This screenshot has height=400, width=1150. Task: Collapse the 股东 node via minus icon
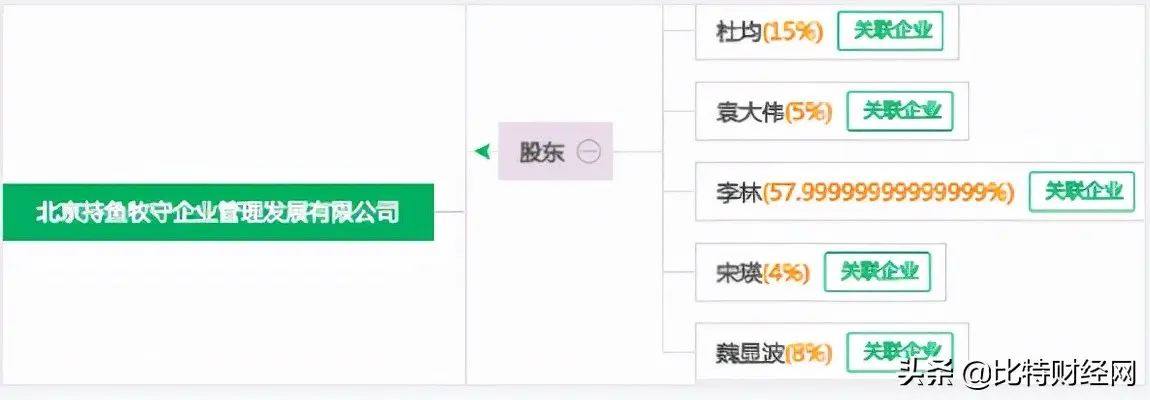(588, 152)
